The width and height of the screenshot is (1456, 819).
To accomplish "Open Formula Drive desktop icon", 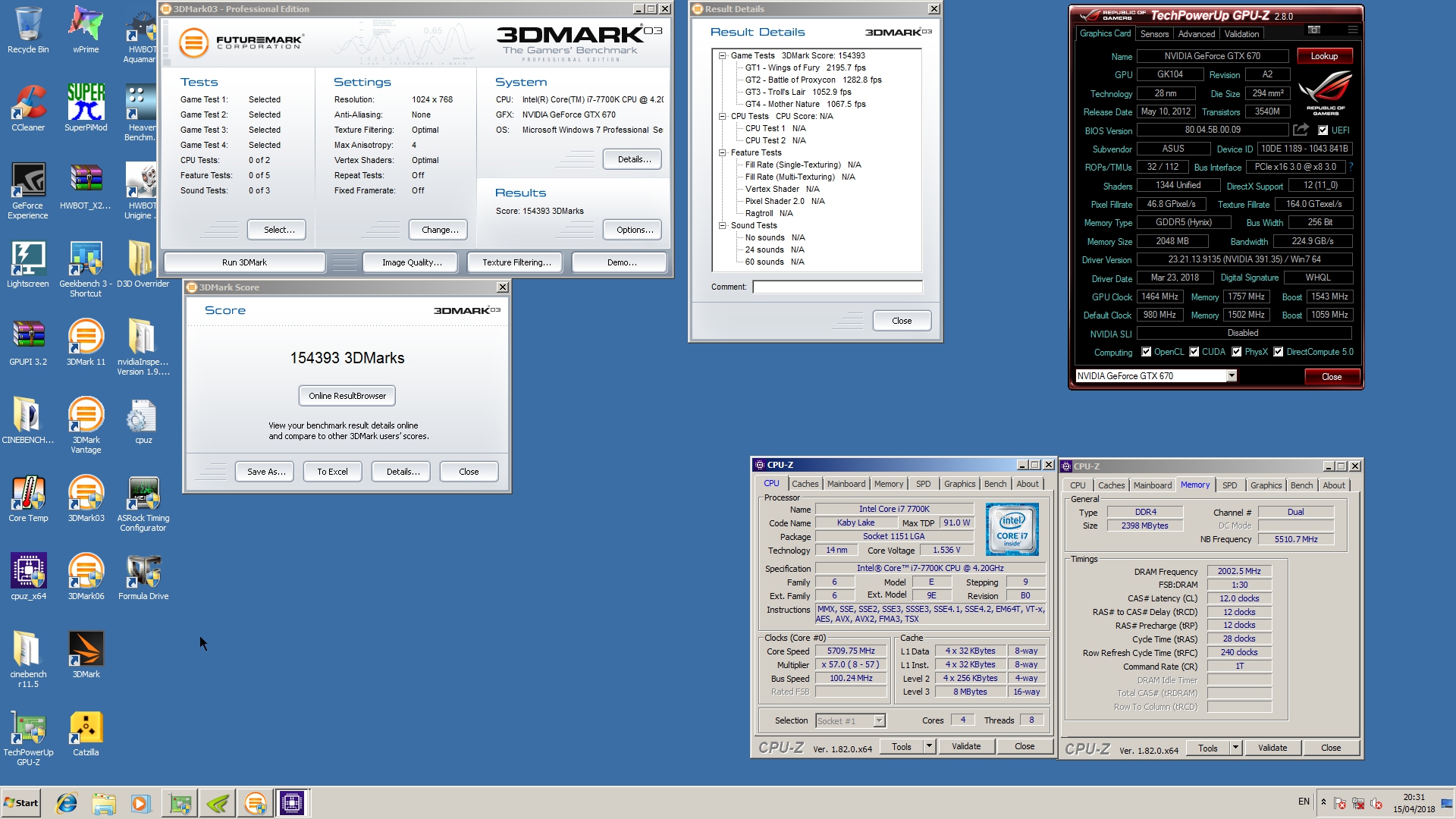I will (x=143, y=577).
